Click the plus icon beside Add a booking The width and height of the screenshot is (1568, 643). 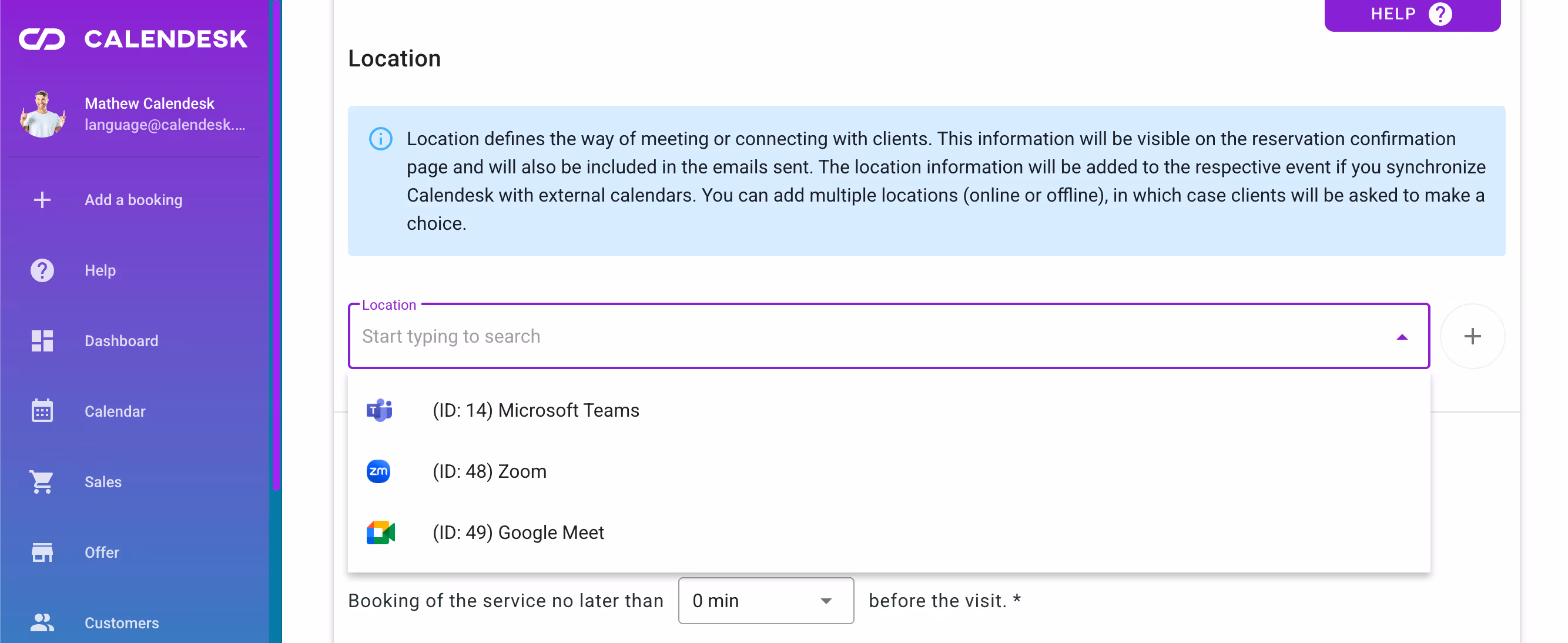tap(42, 200)
